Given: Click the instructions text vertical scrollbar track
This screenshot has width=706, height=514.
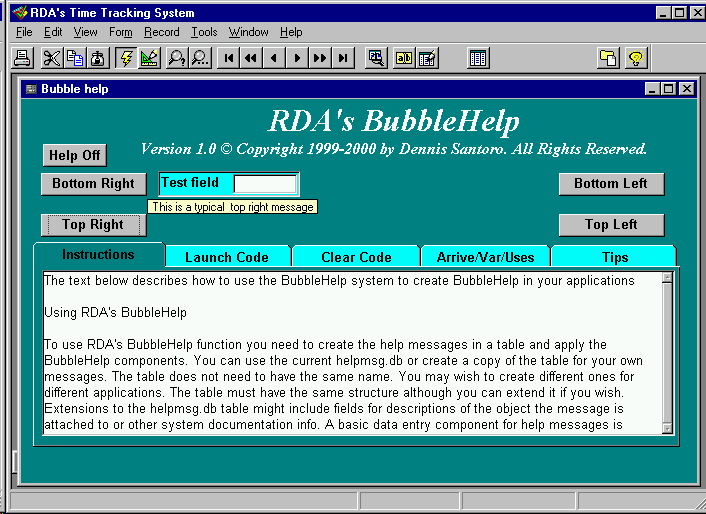Looking at the screenshot, I should (667, 353).
